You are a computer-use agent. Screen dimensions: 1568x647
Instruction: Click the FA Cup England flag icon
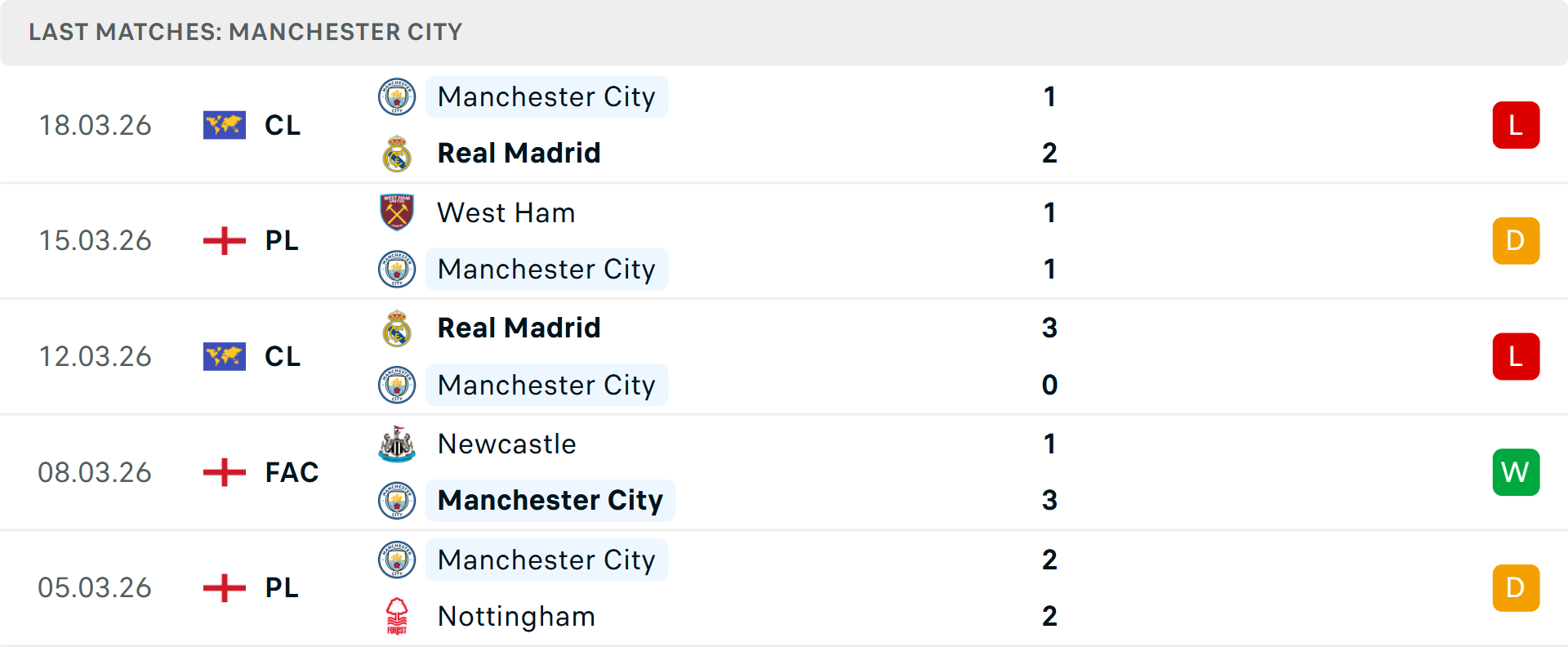[x=224, y=472]
